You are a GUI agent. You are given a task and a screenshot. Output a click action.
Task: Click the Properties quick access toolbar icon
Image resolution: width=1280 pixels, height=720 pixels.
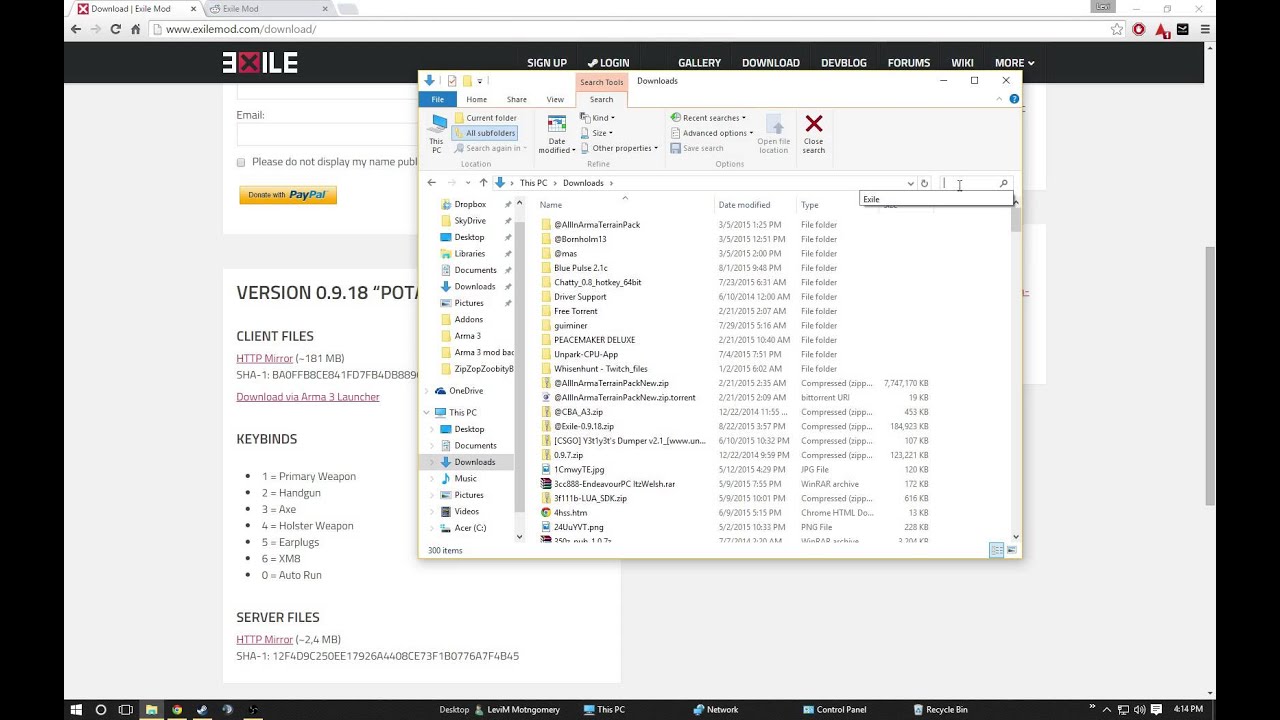pyautogui.click(x=452, y=81)
